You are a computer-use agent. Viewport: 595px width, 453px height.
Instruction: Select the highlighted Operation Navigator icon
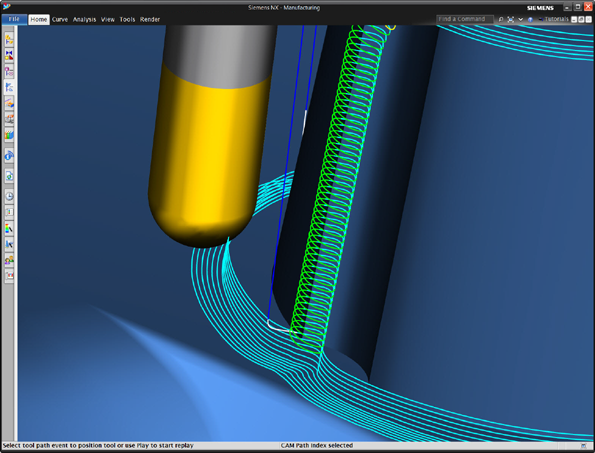[9, 87]
